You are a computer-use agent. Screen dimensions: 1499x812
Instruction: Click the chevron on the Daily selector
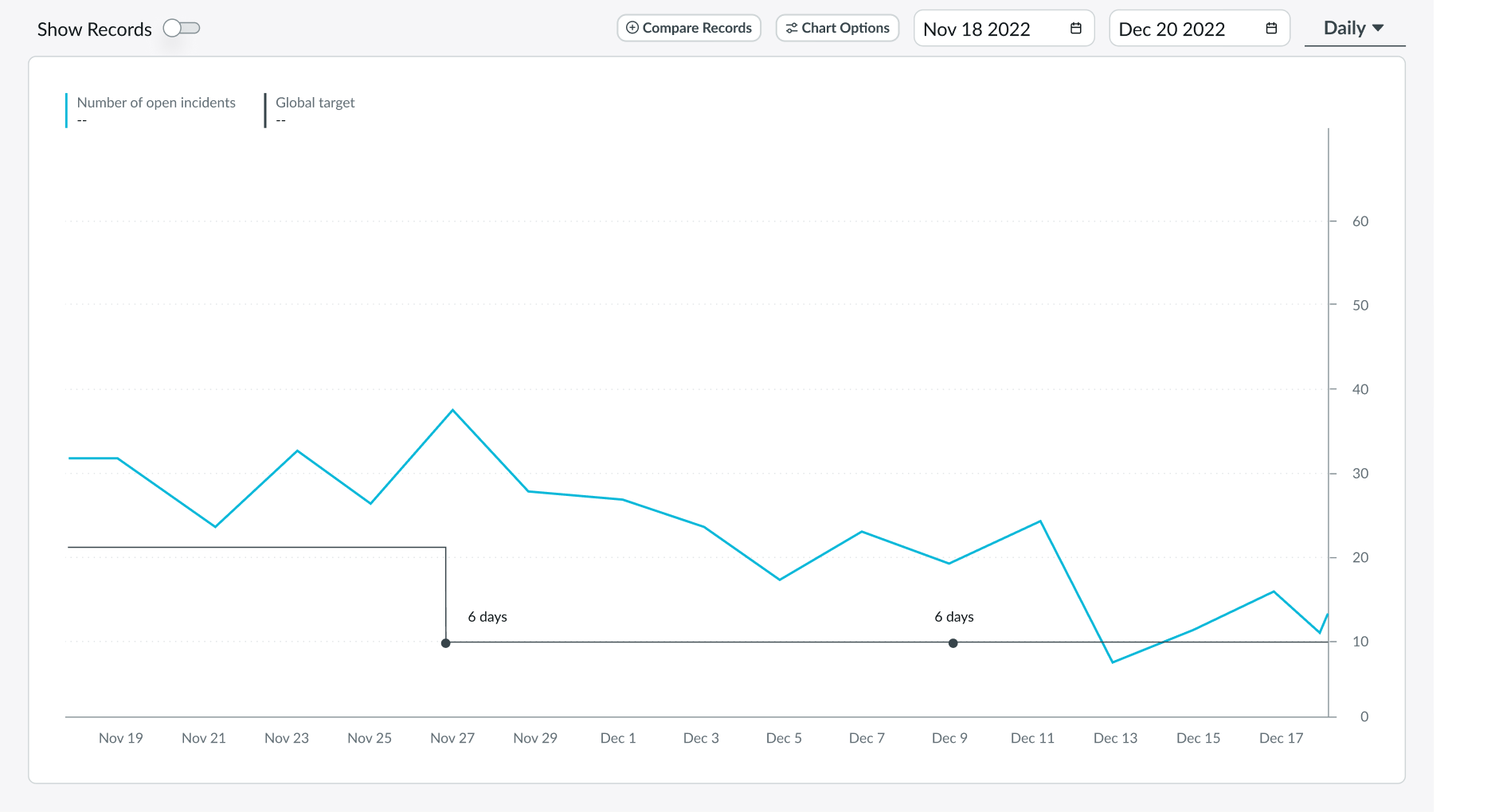(x=1378, y=28)
